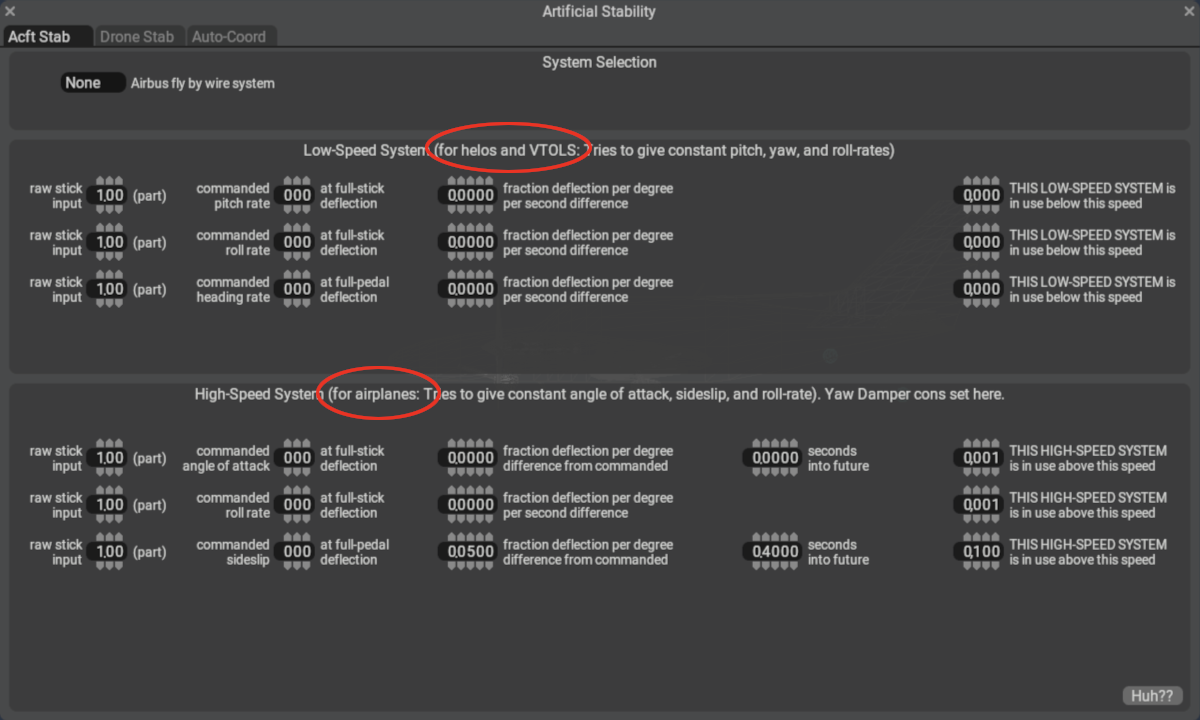The width and height of the screenshot is (1200, 720).
Task: Click the low-speed commanded pitch rate value
Action: tap(297, 196)
